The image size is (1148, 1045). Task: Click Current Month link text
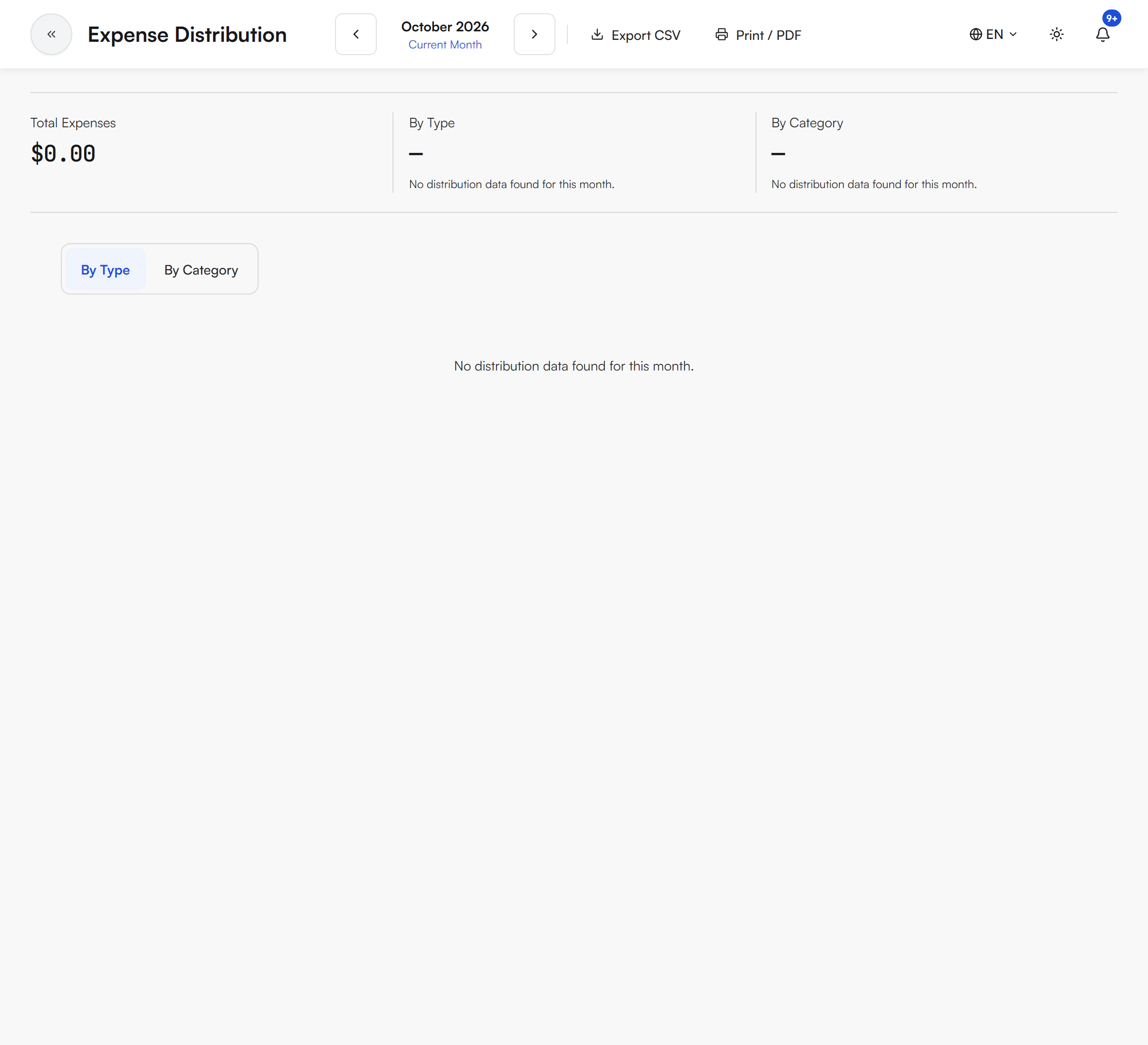point(445,44)
